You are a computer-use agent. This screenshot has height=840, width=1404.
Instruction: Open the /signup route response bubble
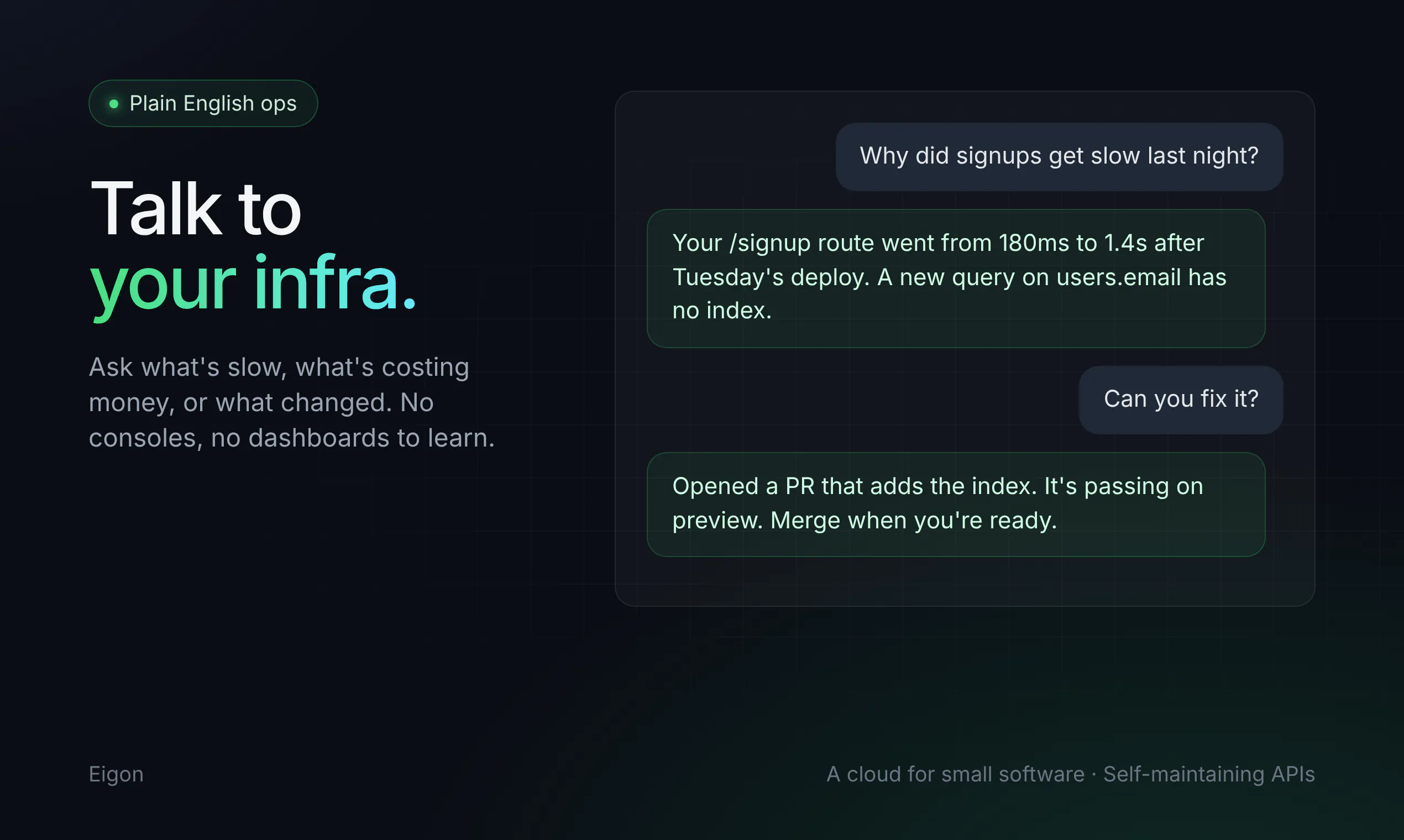pyautogui.click(x=956, y=279)
